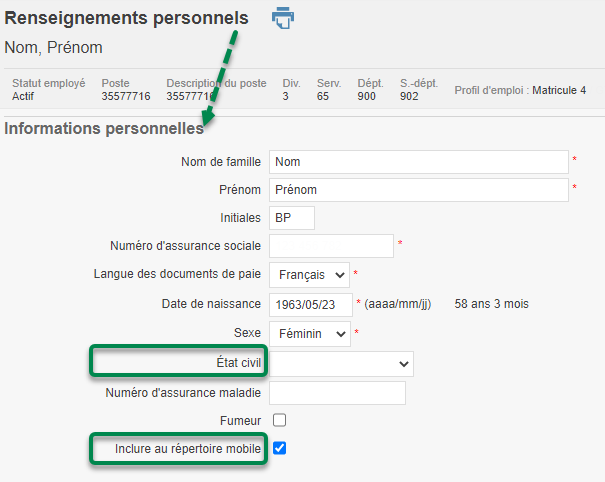Image resolution: width=605 pixels, height=482 pixels.
Task: Click the Nom de famille text field
Action: point(418,162)
